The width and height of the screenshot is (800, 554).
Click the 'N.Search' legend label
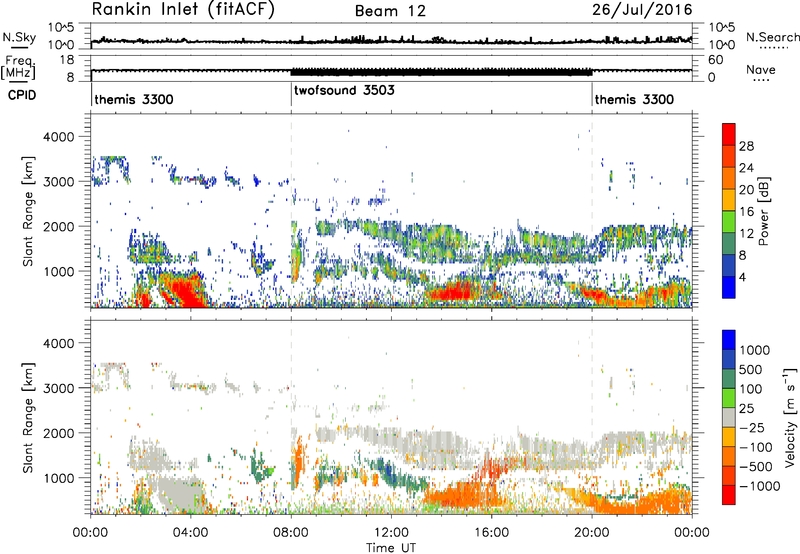click(x=772, y=37)
